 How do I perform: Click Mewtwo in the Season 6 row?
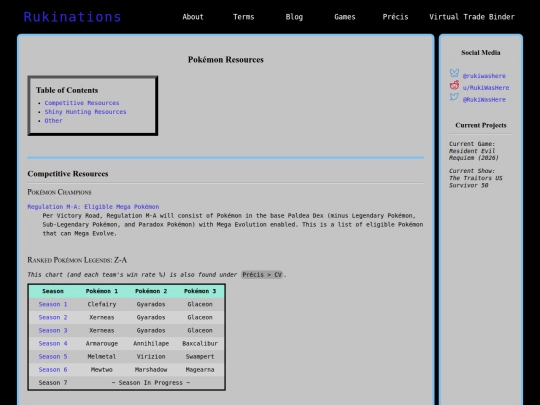pos(102,370)
